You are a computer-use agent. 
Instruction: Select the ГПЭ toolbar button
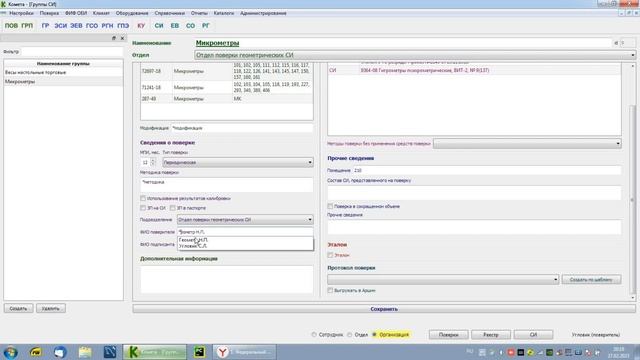[x=123, y=25]
